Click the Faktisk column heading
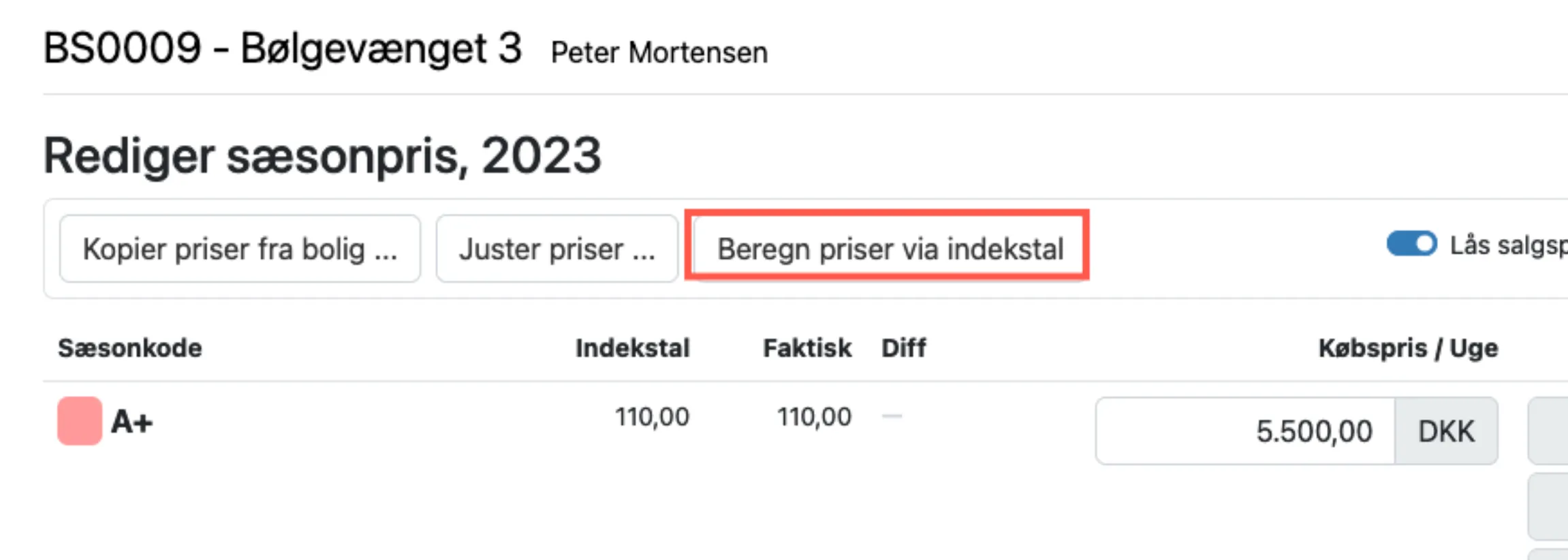 tap(806, 348)
